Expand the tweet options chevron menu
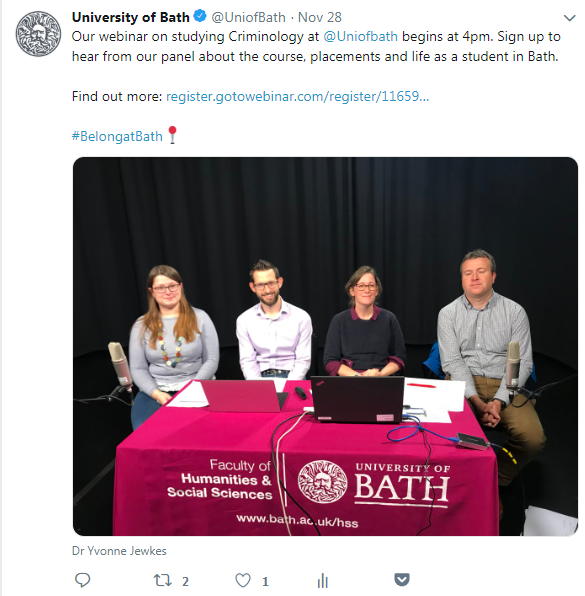Screen dimensions: 585x596 tap(569, 18)
